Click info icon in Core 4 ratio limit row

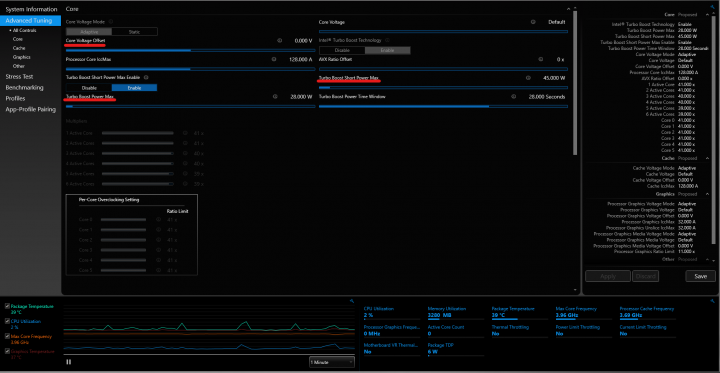point(158,260)
